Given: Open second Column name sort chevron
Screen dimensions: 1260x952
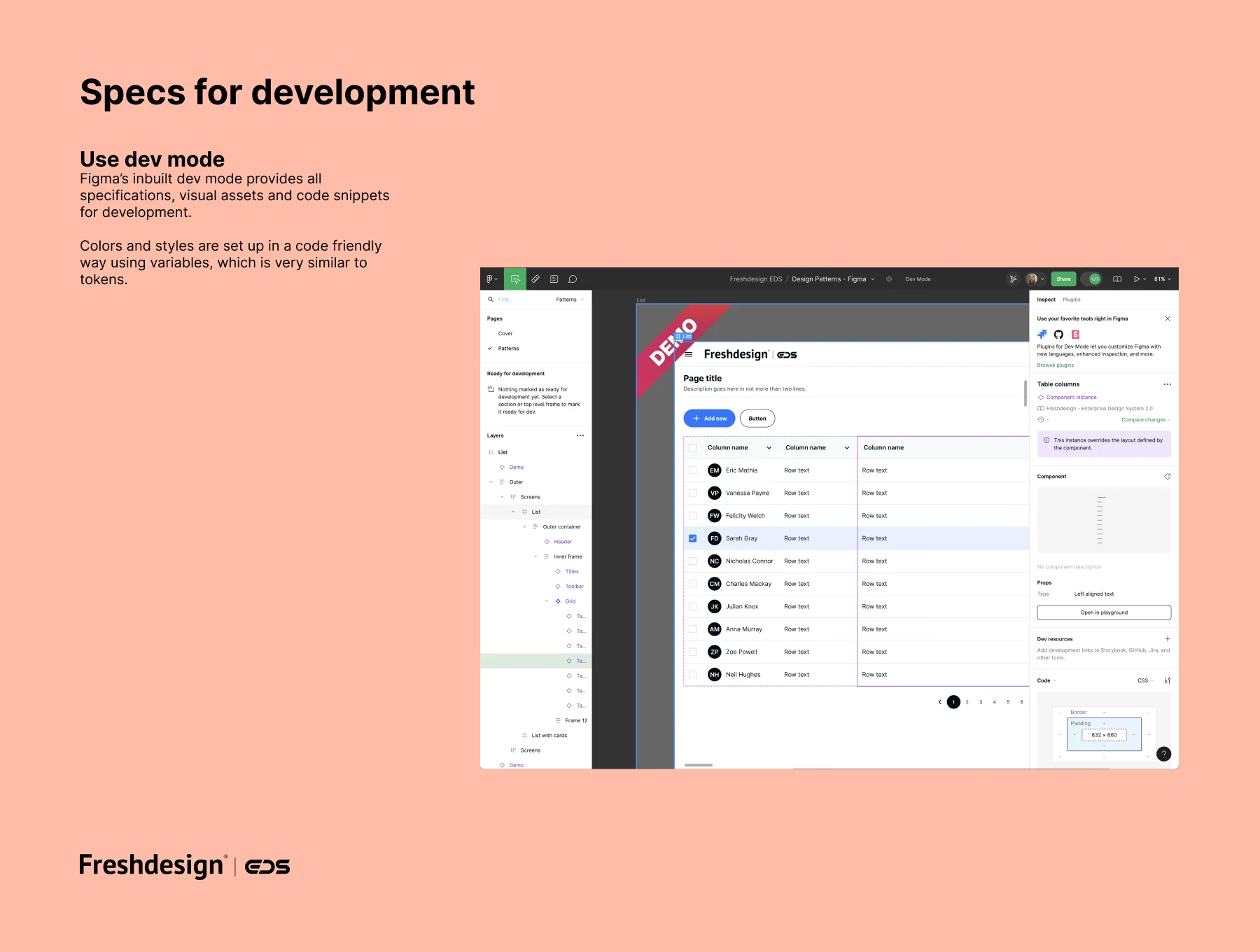Looking at the screenshot, I should [x=846, y=448].
